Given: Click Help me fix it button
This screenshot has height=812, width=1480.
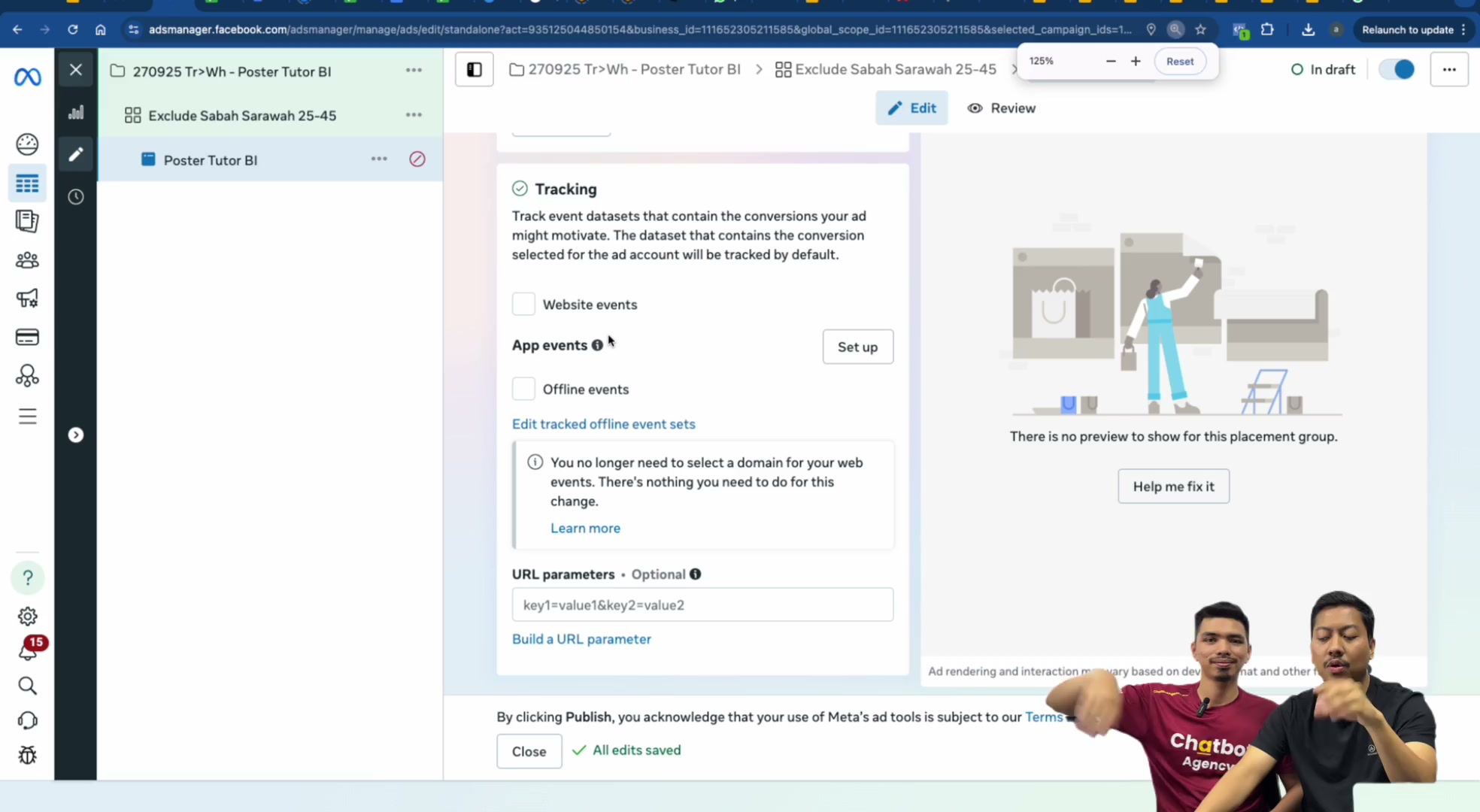Looking at the screenshot, I should coord(1173,486).
